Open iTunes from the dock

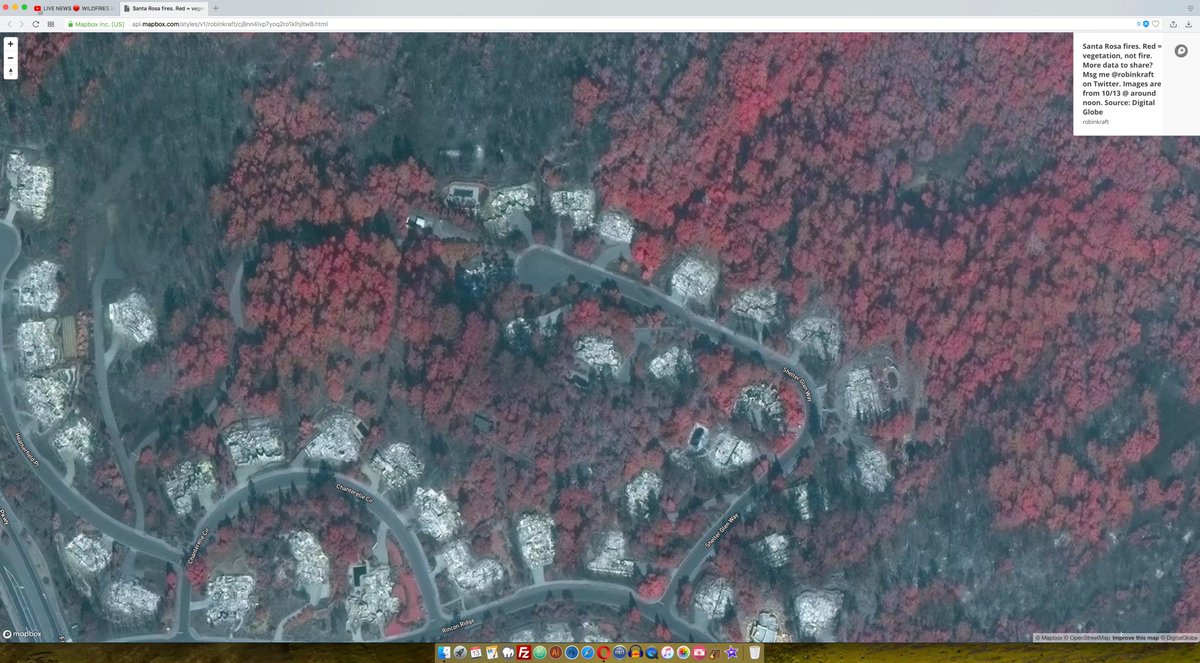point(667,652)
